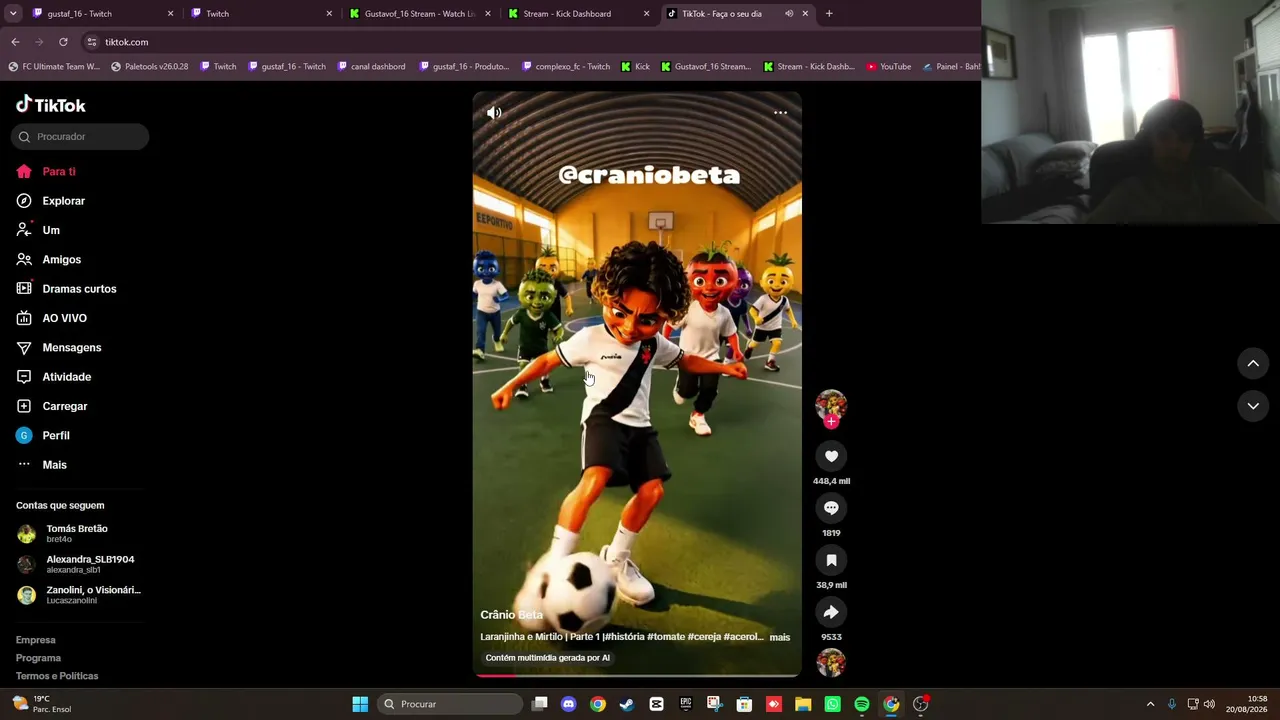Open the complexo_fc - Twitch bookmark
This screenshot has width=1280, height=720.
pos(566,67)
